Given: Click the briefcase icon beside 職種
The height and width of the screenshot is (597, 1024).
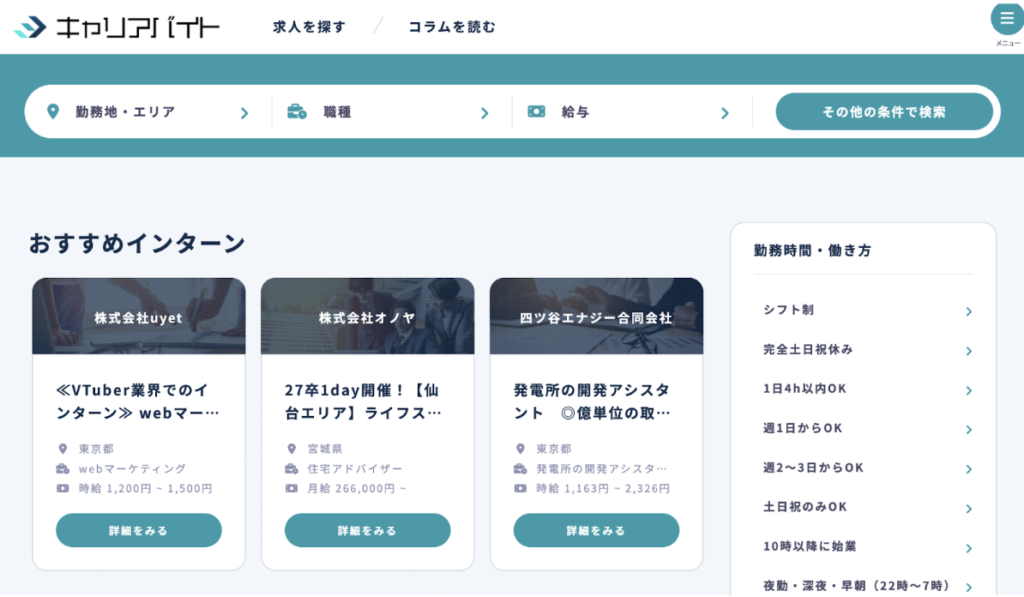Looking at the screenshot, I should click(x=297, y=112).
